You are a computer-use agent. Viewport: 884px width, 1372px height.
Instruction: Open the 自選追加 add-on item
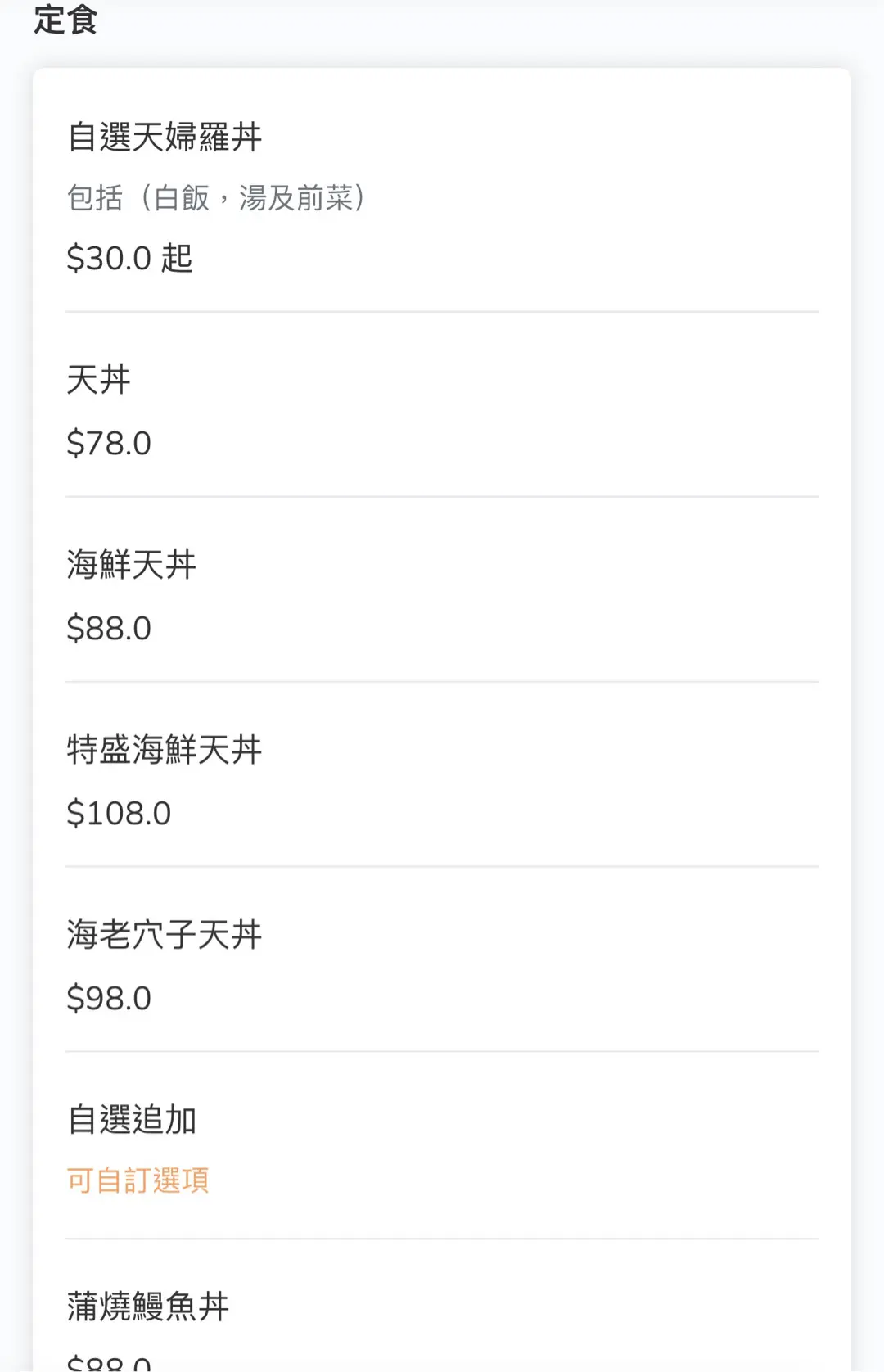pyautogui.click(x=131, y=1120)
